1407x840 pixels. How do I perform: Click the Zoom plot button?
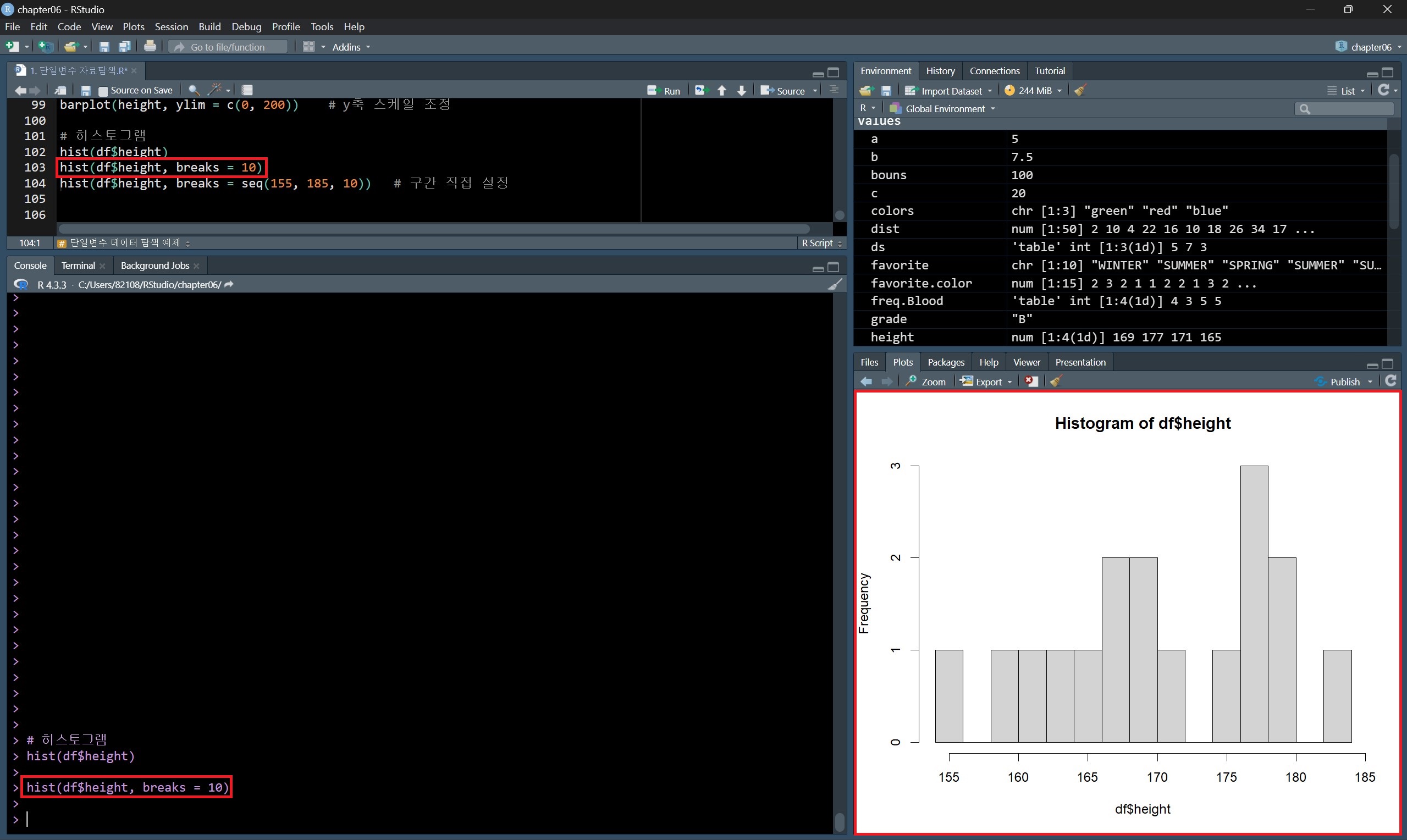pyautogui.click(x=926, y=382)
